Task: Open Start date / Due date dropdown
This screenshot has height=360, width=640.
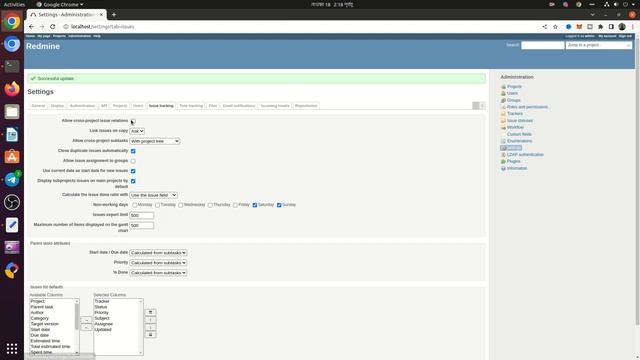Action: click(158, 253)
